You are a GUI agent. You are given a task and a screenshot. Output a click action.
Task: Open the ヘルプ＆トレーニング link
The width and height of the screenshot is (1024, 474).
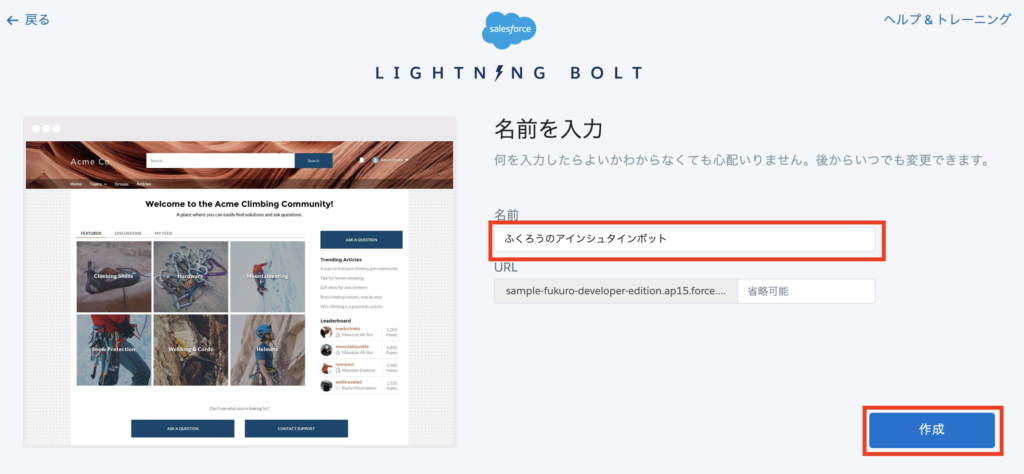(947, 20)
